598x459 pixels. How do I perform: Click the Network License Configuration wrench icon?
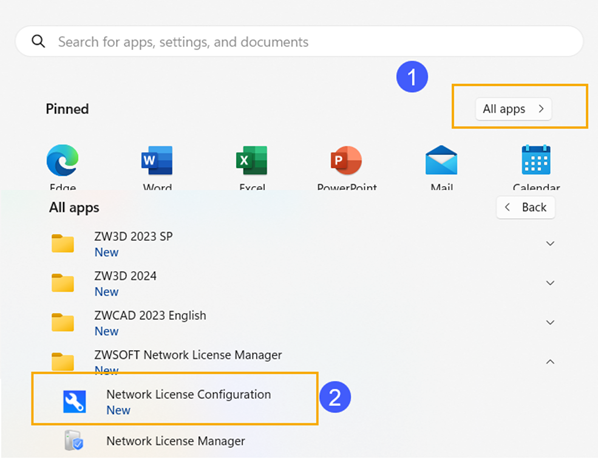[74, 402]
